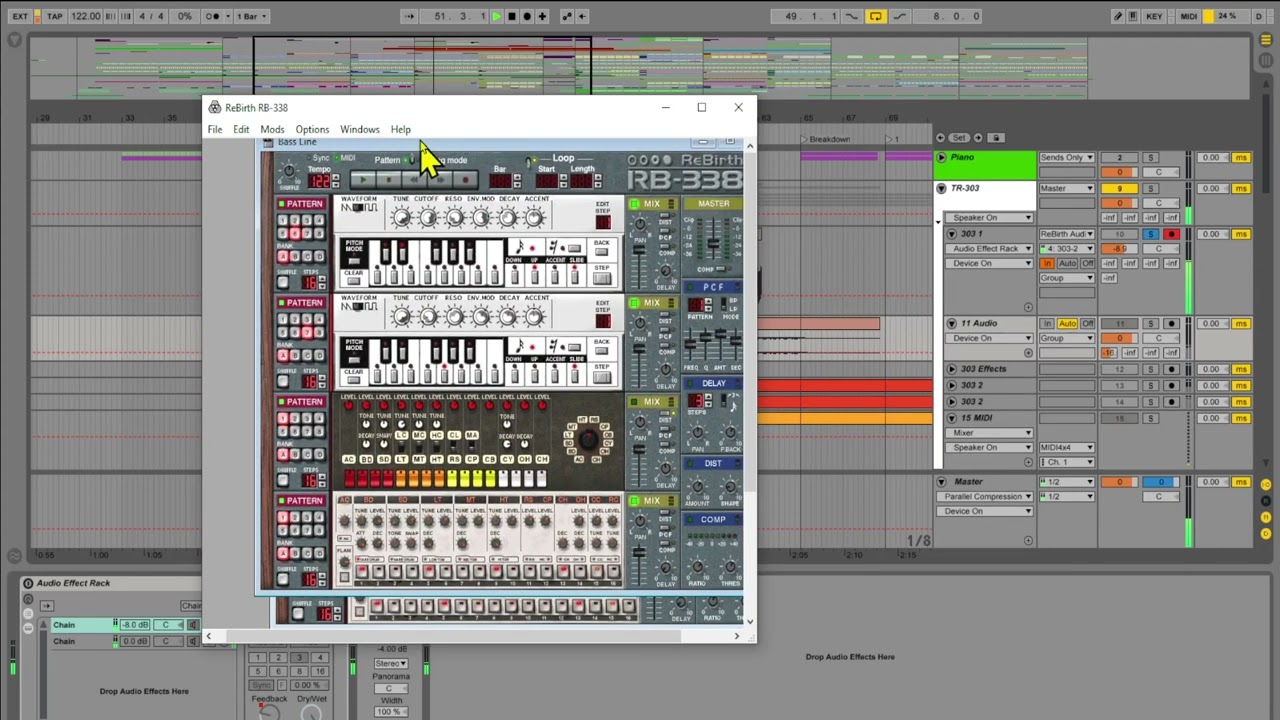Open the MIDI4x4 output dropdown
This screenshot has height=720, width=1280.
click(1066, 448)
